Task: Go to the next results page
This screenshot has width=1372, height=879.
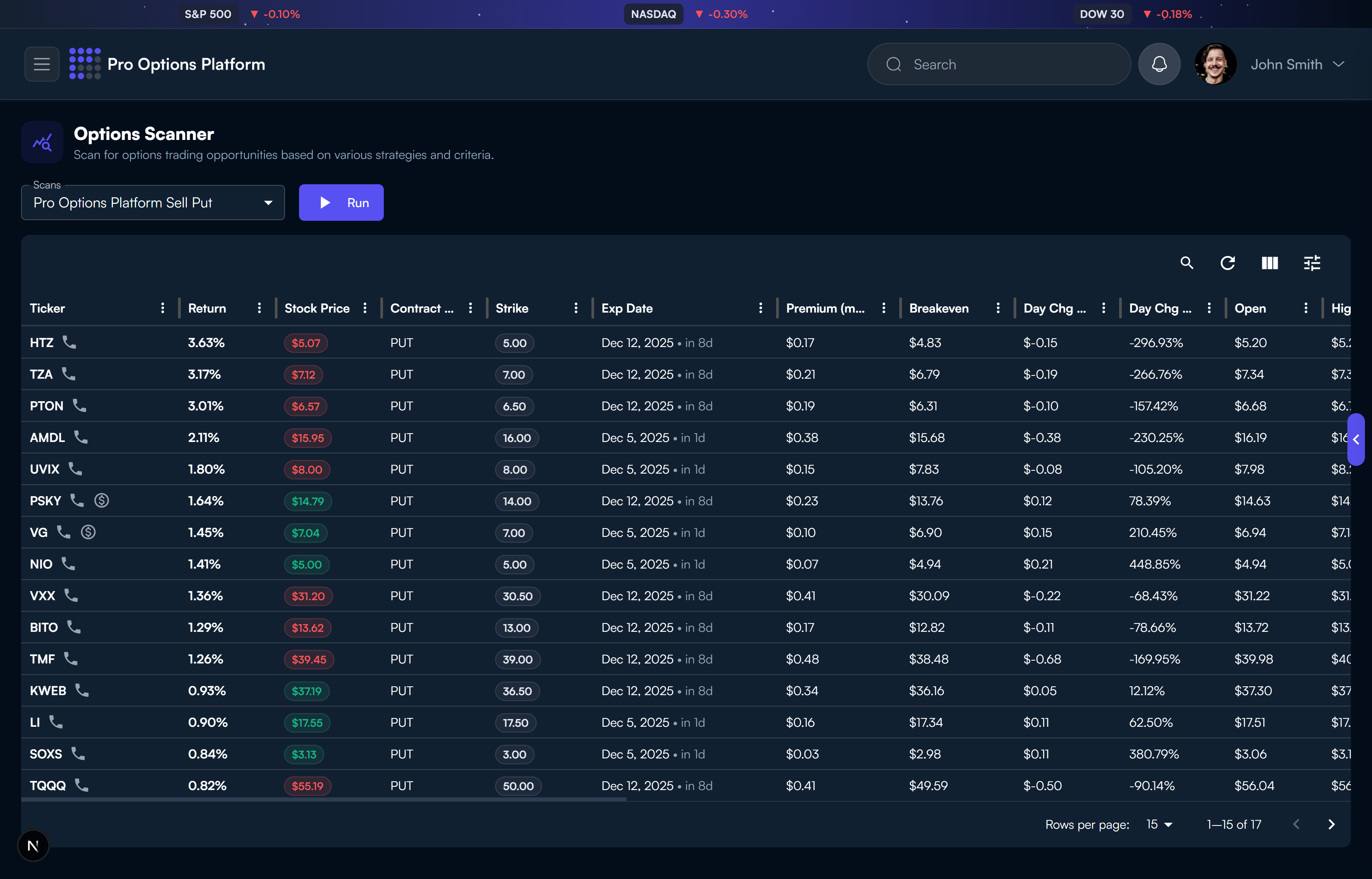Action: 1332,824
